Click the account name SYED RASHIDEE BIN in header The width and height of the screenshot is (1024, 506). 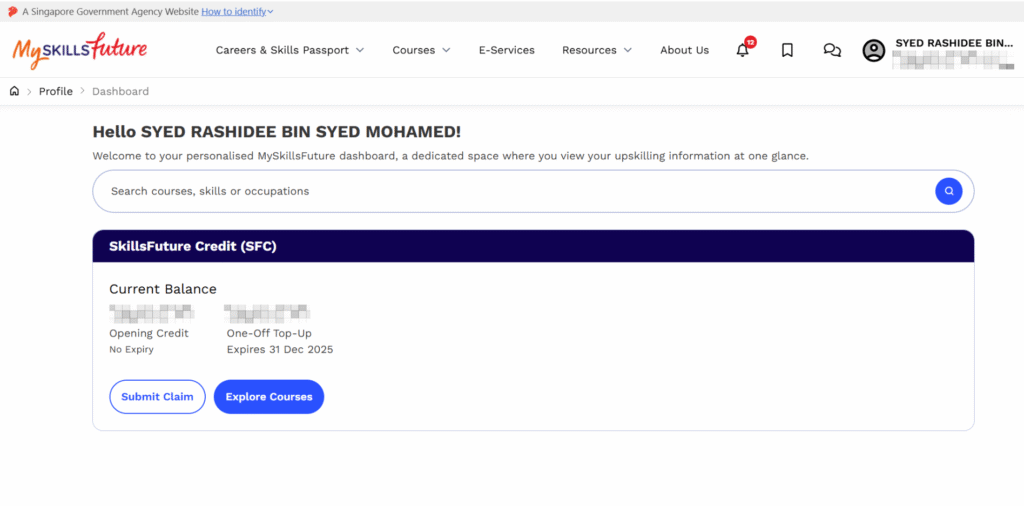coord(953,44)
